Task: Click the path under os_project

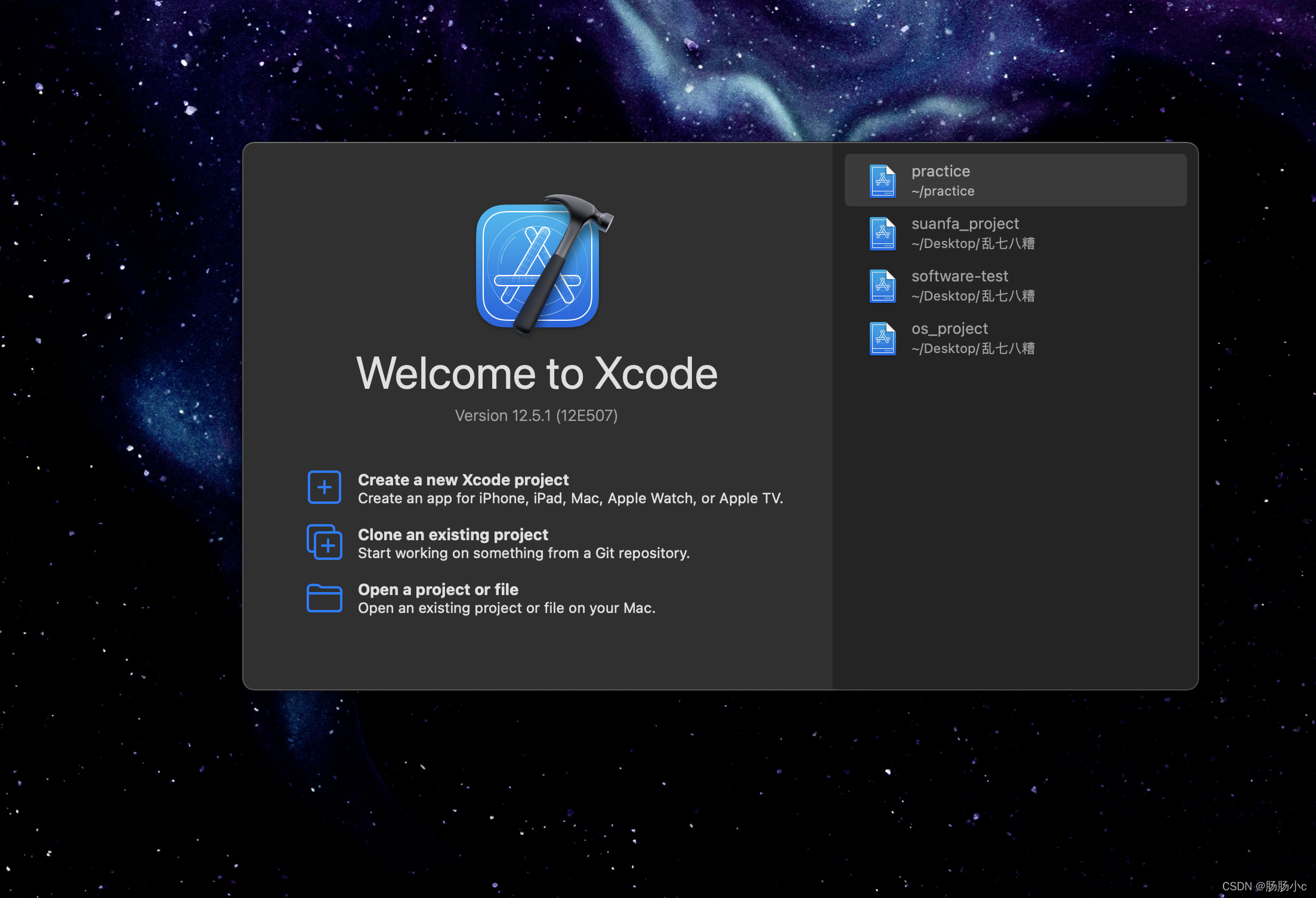Action: (973, 349)
